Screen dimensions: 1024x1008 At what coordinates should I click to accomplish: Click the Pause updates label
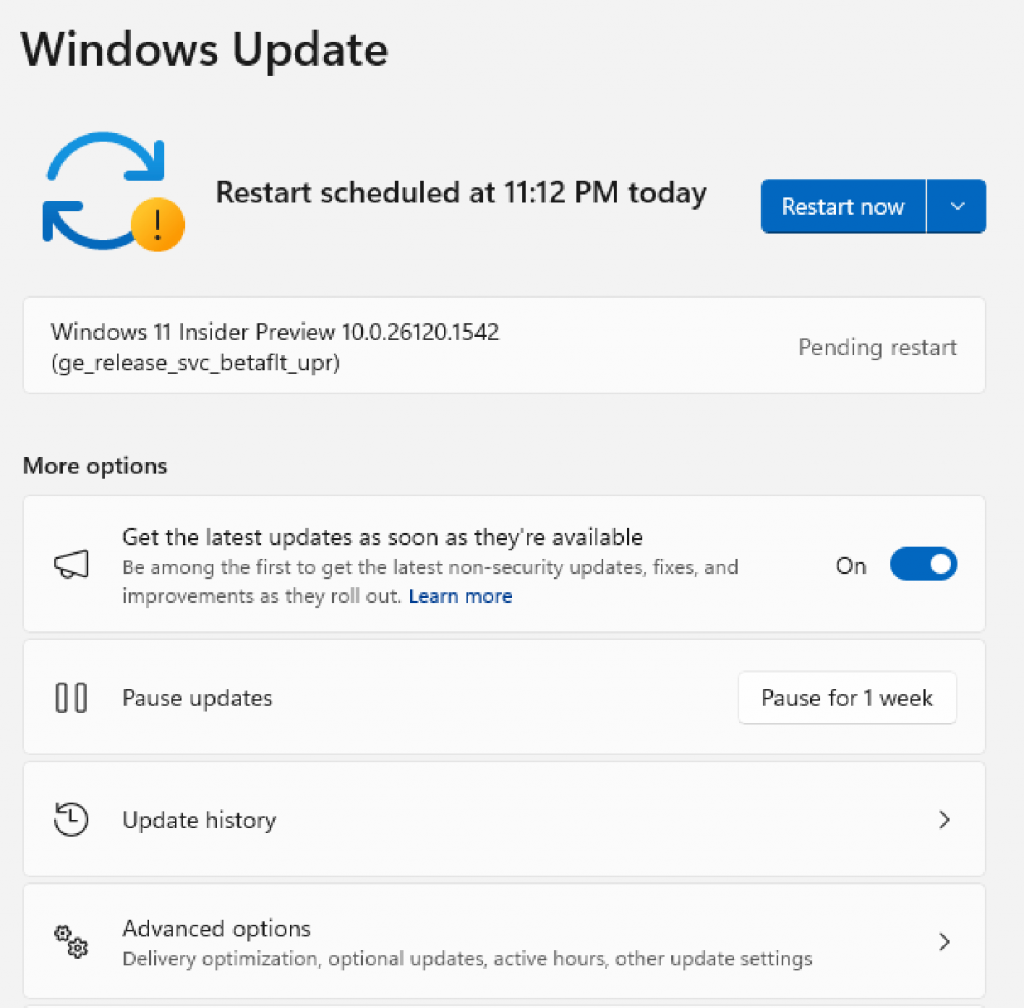[x=197, y=698]
